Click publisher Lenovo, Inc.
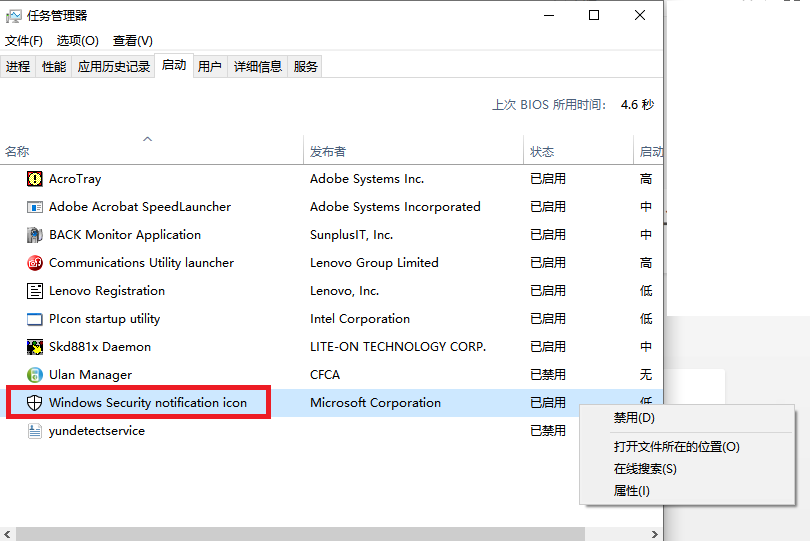 [345, 291]
